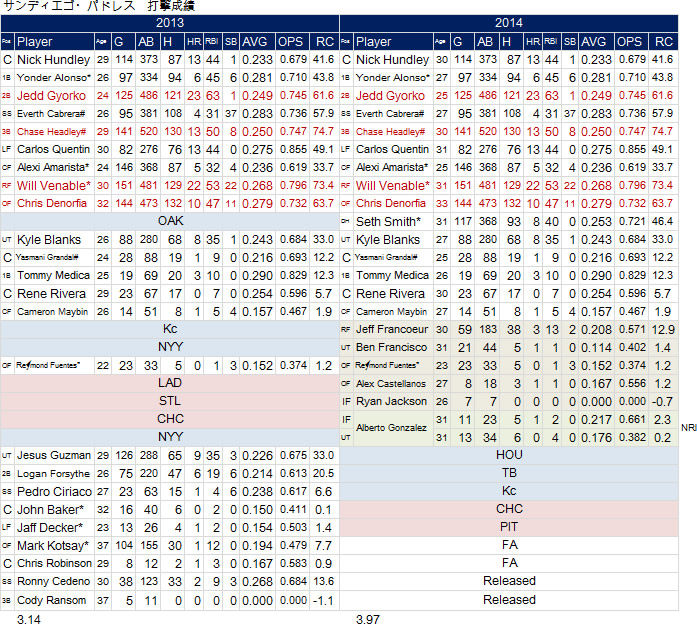Screen dimensions: 697x624
Task: Select the Chris Robinson player cell
Action: click(54, 564)
